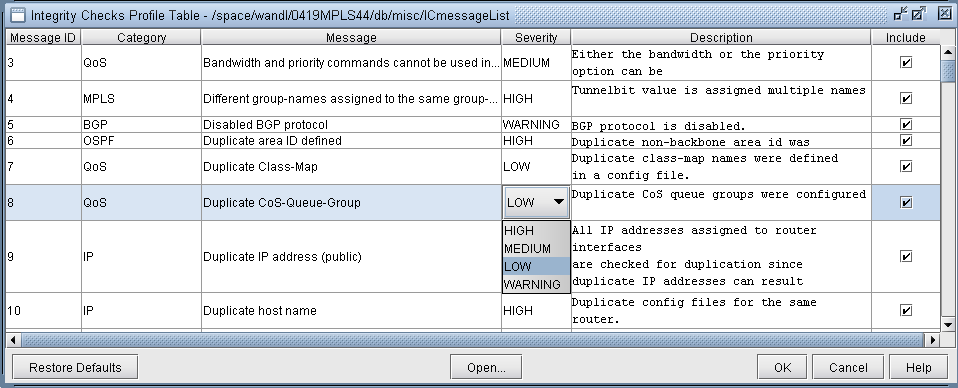Select the HIGH severity cell for OSPF row
958x388 pixels.
[x=536, y=141]
